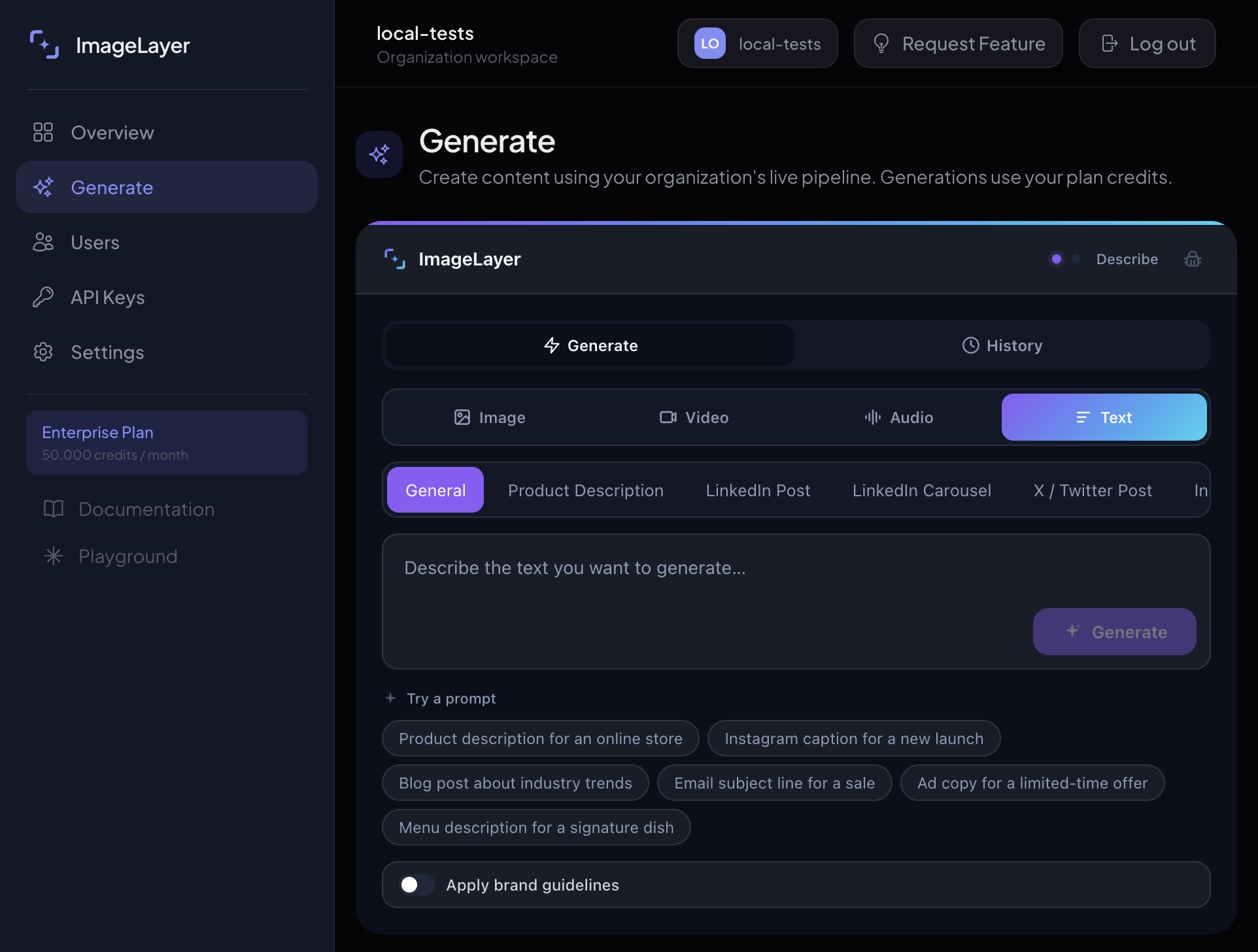Select the Text content type

click(x=1104, y=417)
